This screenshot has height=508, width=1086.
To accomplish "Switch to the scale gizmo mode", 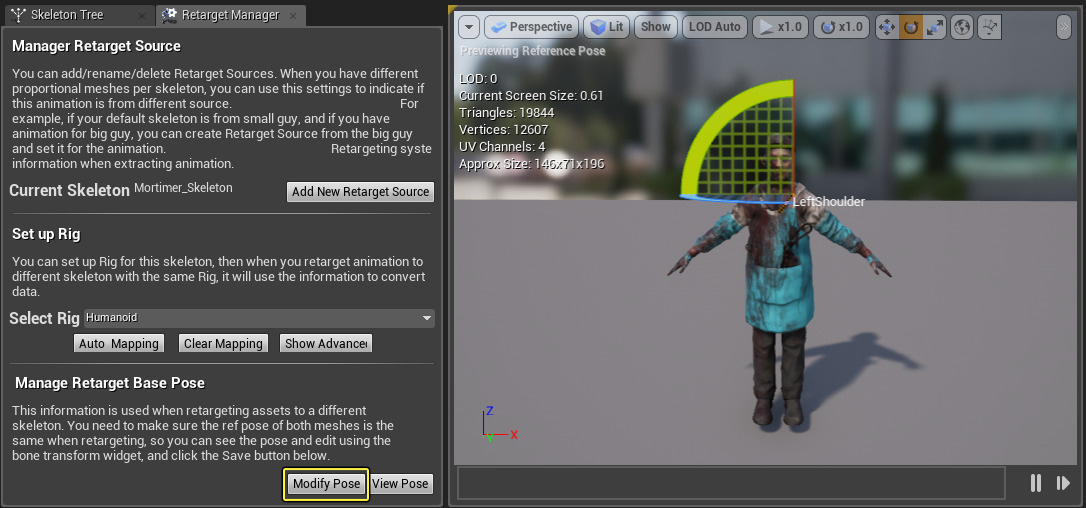I will click(x=934, y=27).
